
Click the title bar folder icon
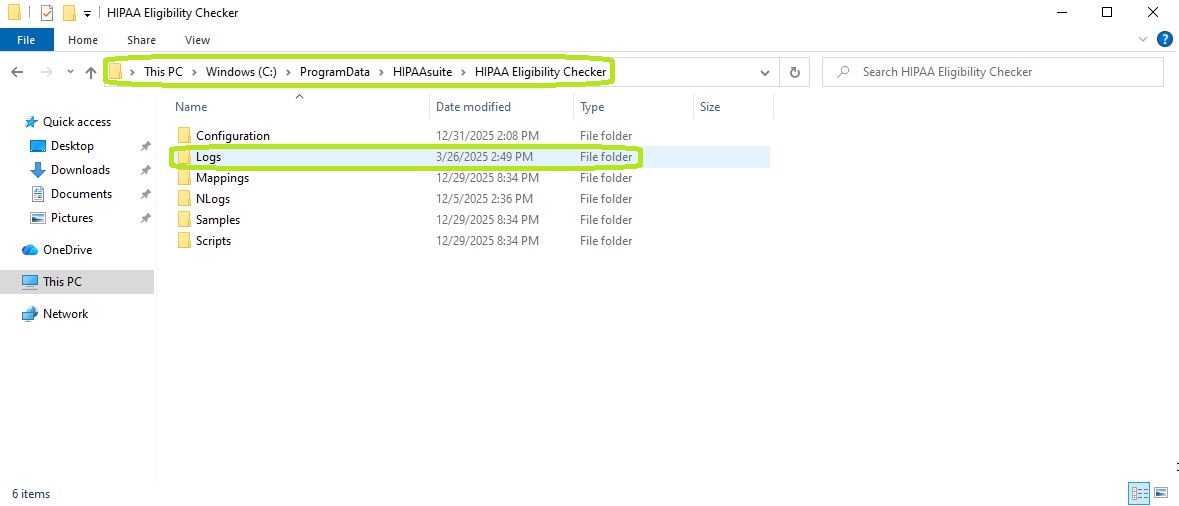[14, 13]
